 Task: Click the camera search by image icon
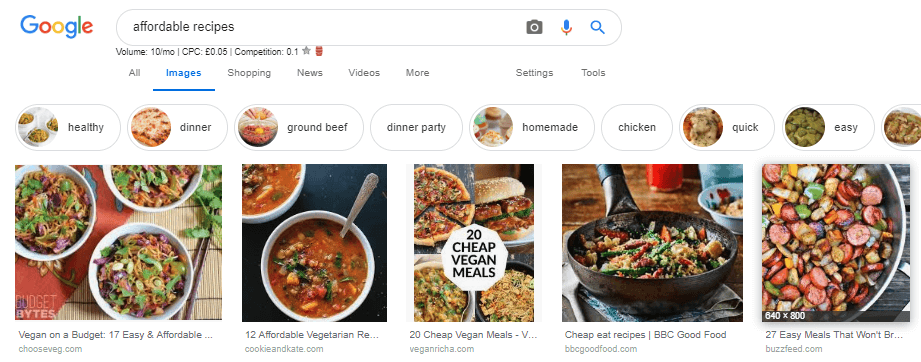[534, 27]
